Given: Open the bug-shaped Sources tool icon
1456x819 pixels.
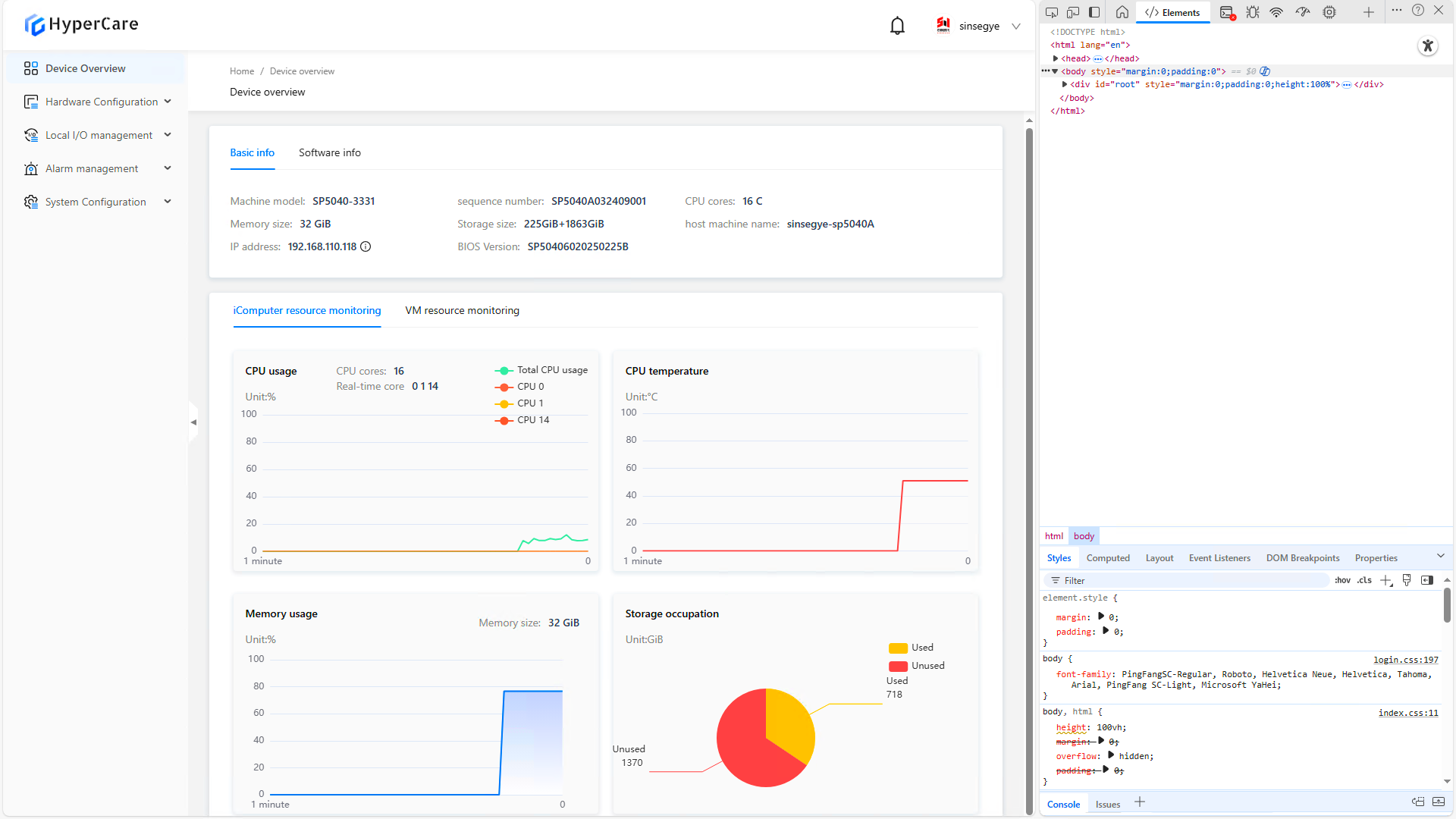Looking at the screenshot, I should pos(1252,12).
